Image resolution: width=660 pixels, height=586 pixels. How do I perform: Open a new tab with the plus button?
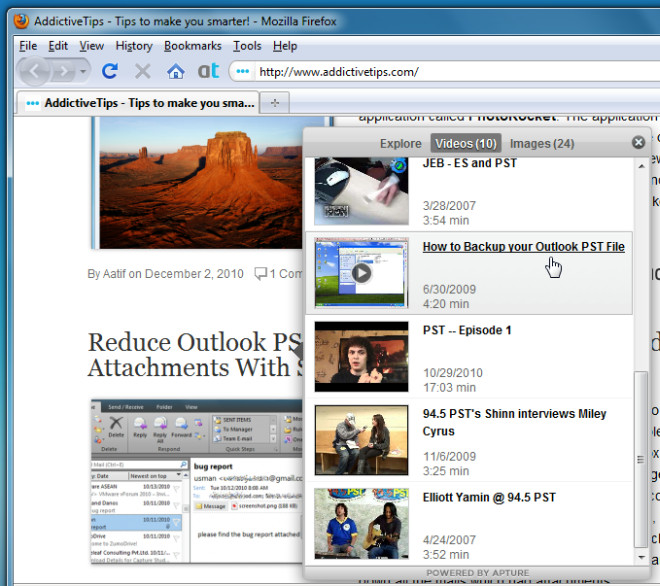point(275,103)
